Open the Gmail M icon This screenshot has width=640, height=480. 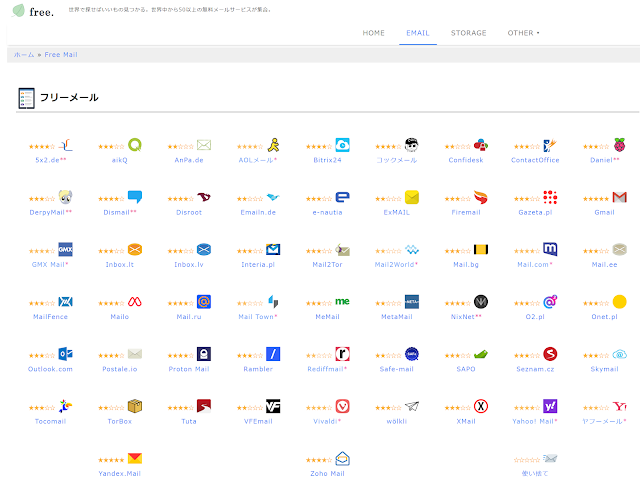coord(620,197)
